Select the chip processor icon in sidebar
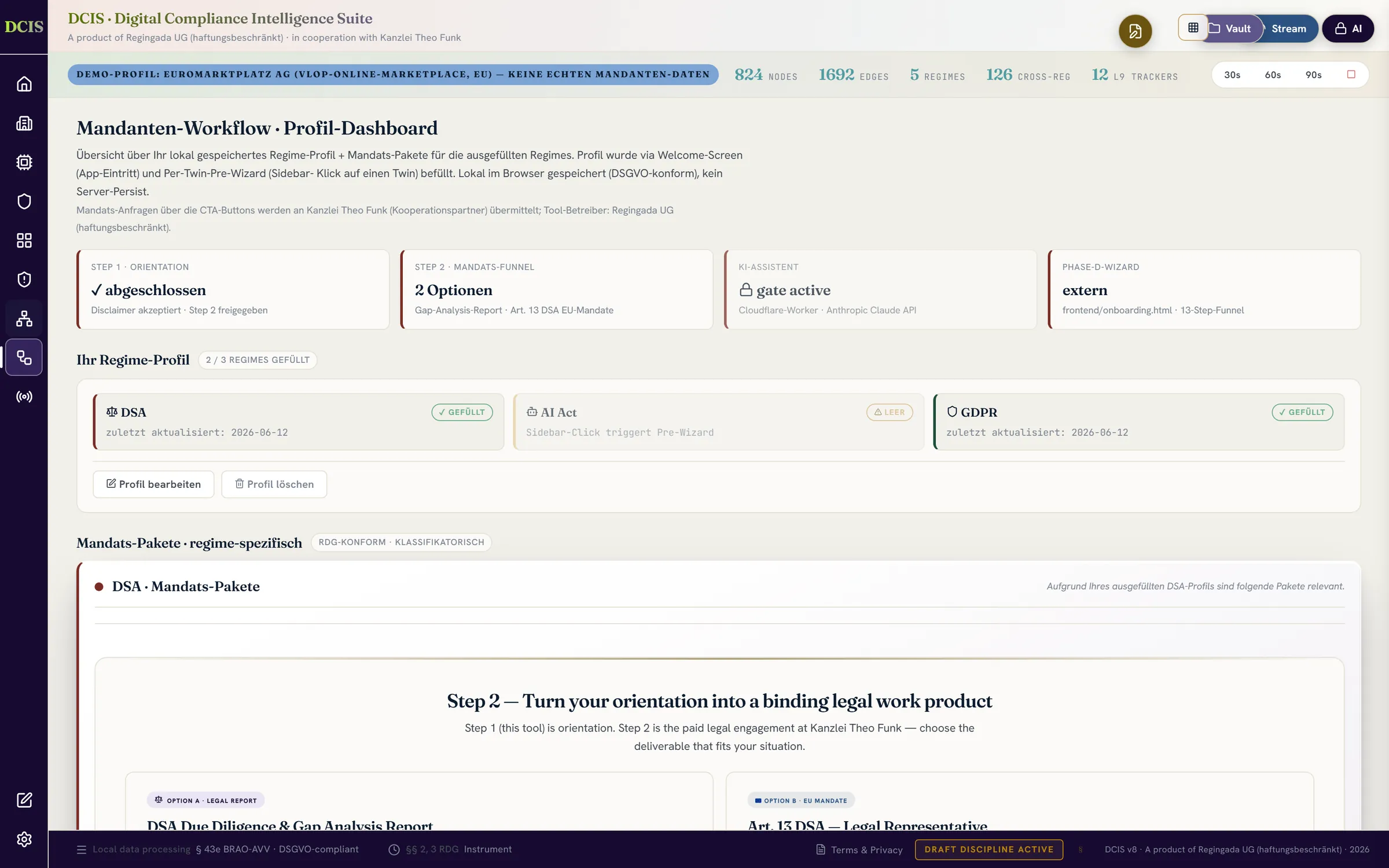 point(24,162)
